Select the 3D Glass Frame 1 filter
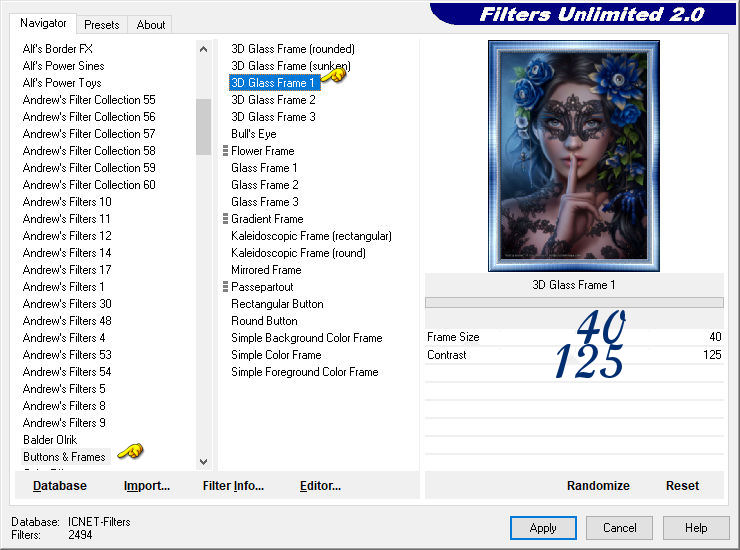Image resolution: width=740 pixels, height=550 pixels. pyautogui.click(x=273, y=83)
